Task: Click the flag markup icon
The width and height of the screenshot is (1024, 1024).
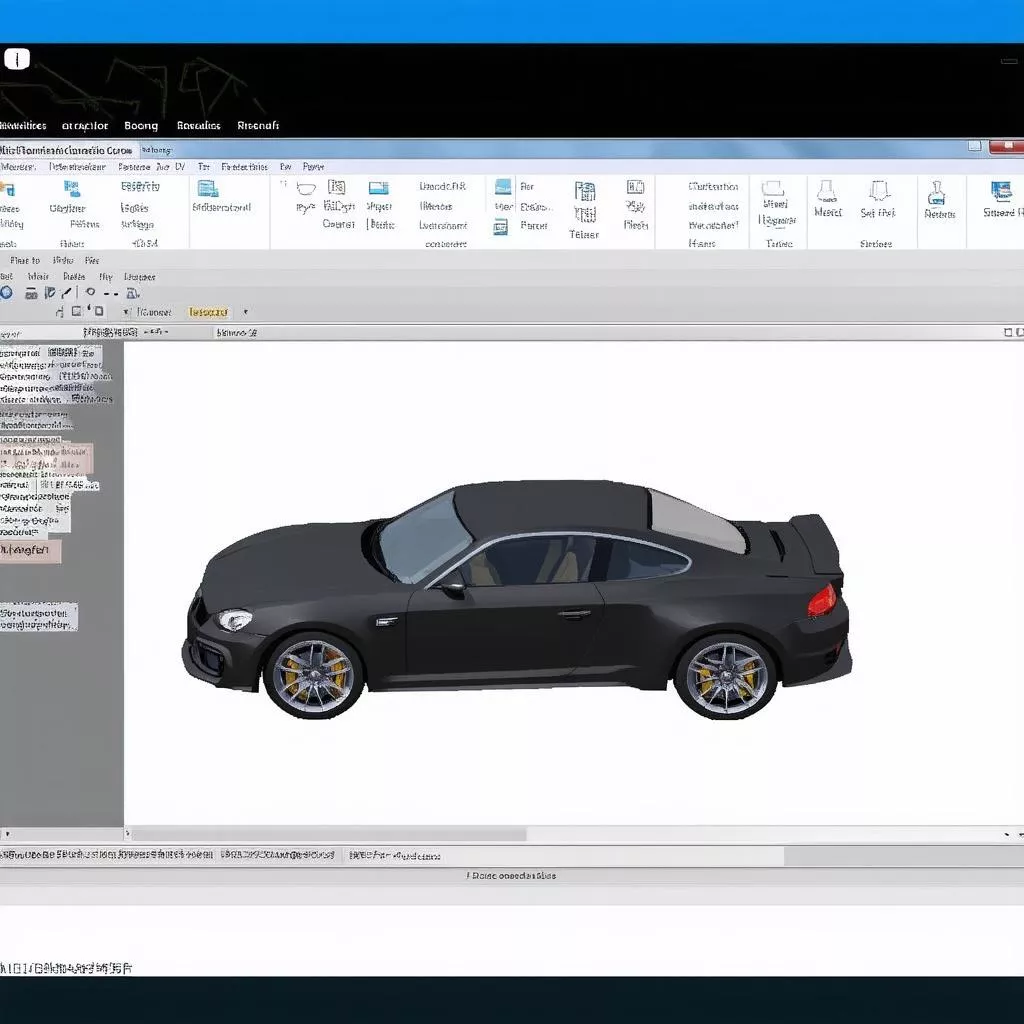Action: (51, 292)
